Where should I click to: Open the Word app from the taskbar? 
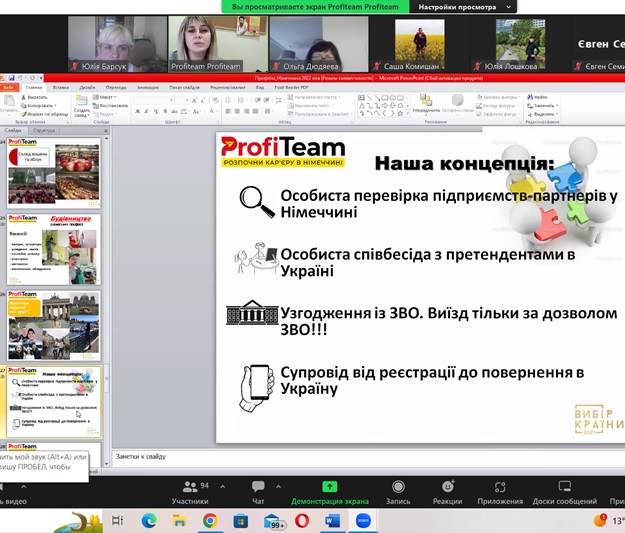332,521
